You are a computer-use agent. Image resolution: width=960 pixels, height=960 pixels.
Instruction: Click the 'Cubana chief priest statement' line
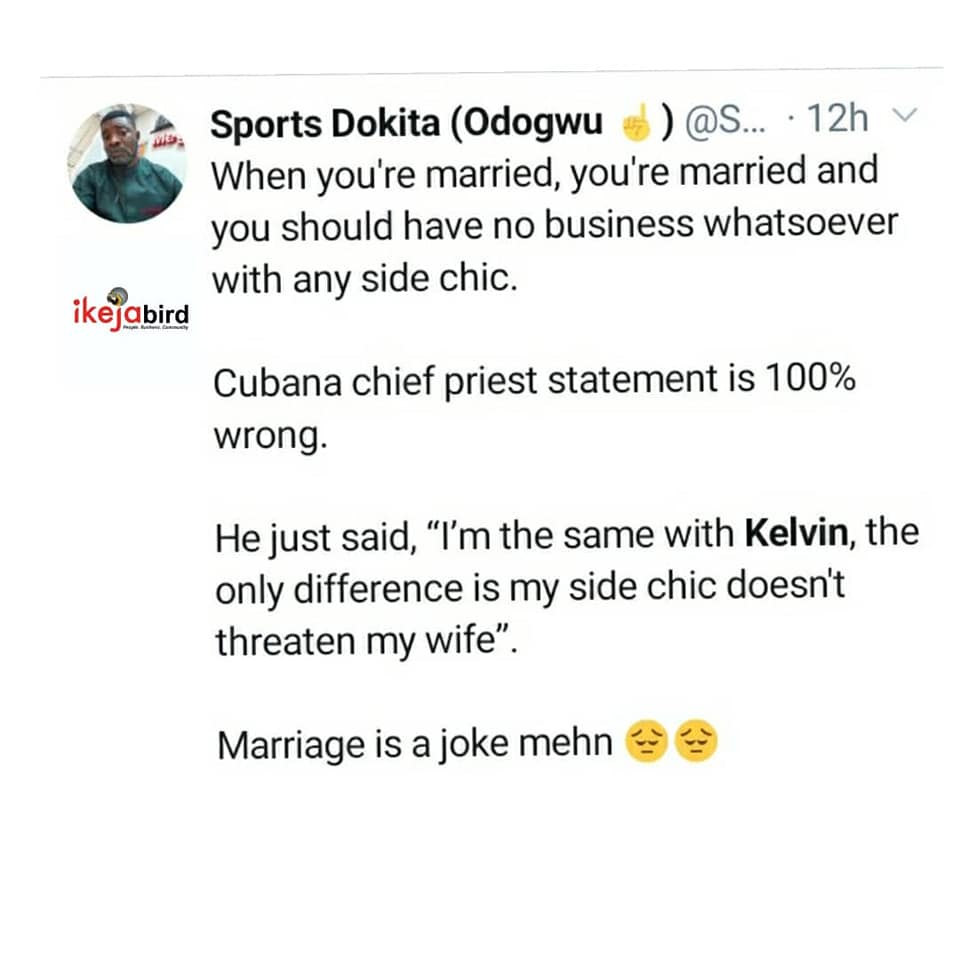(460, 381)
